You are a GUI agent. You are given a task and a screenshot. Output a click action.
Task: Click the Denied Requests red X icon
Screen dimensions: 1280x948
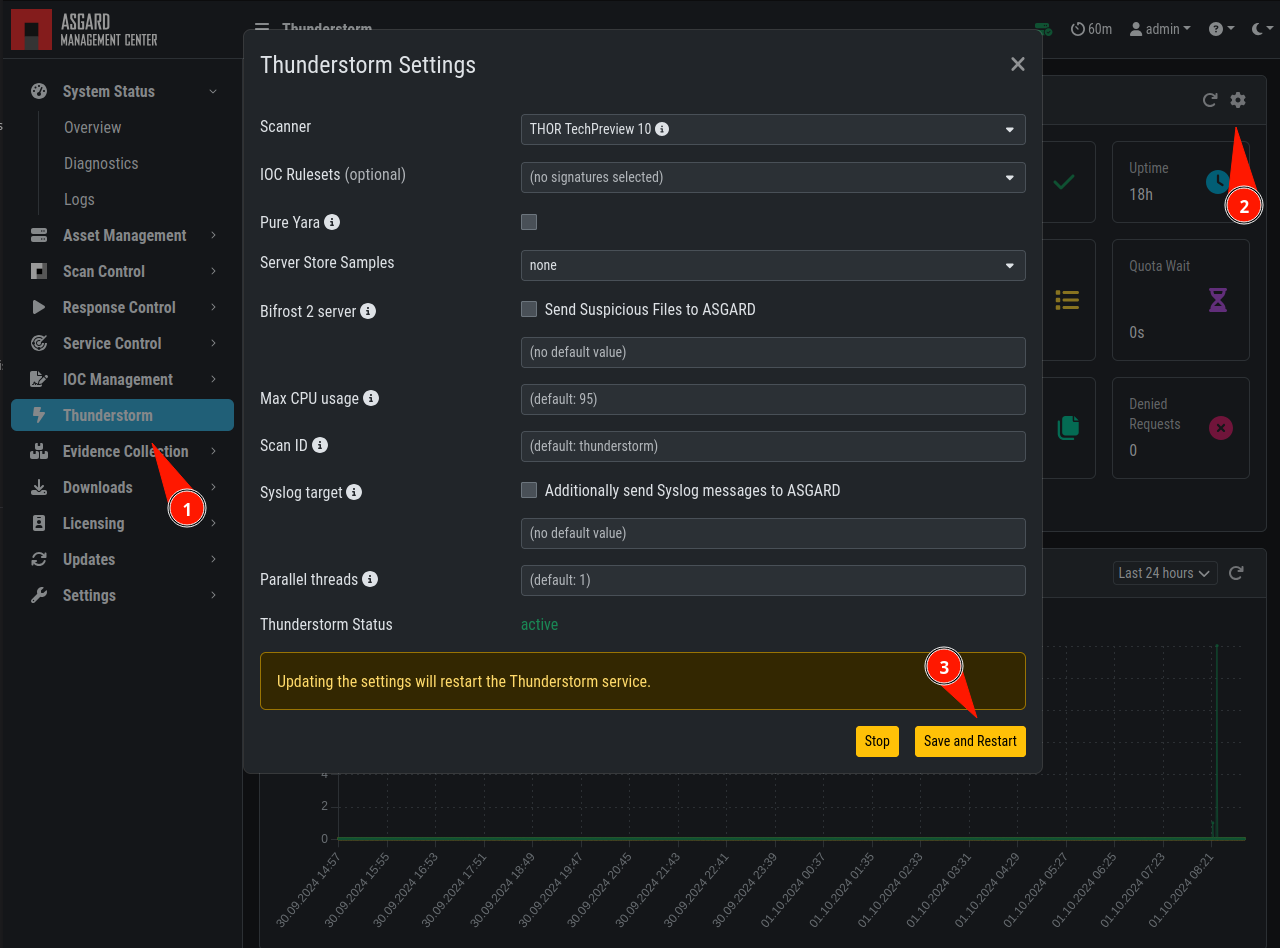[x=1220, y=428]
